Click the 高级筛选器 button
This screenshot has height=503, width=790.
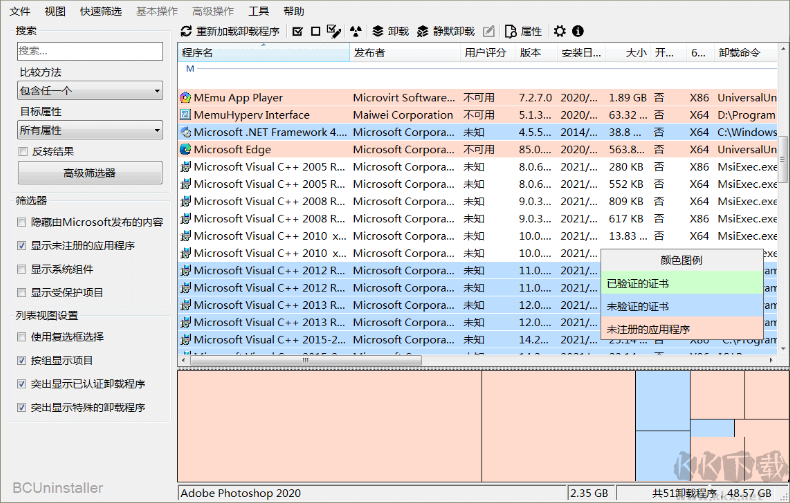90,173
